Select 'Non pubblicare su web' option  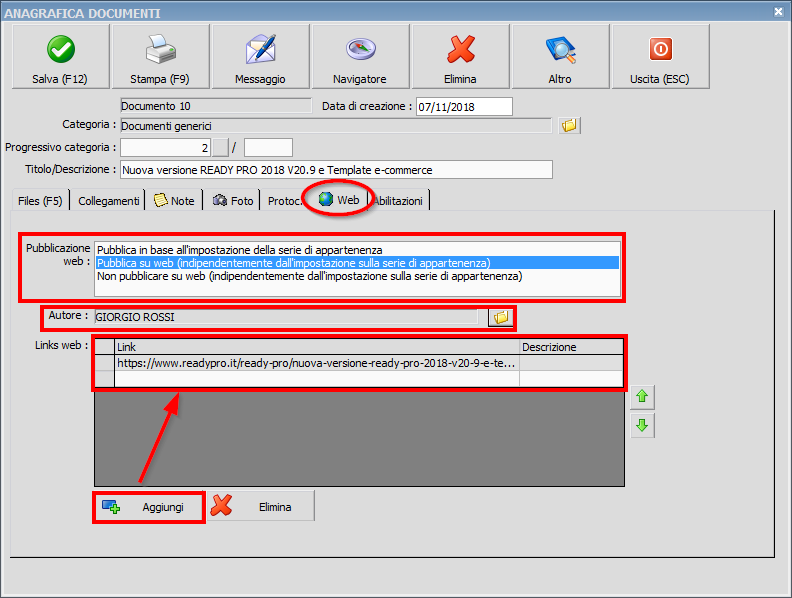tap(357, 276)
